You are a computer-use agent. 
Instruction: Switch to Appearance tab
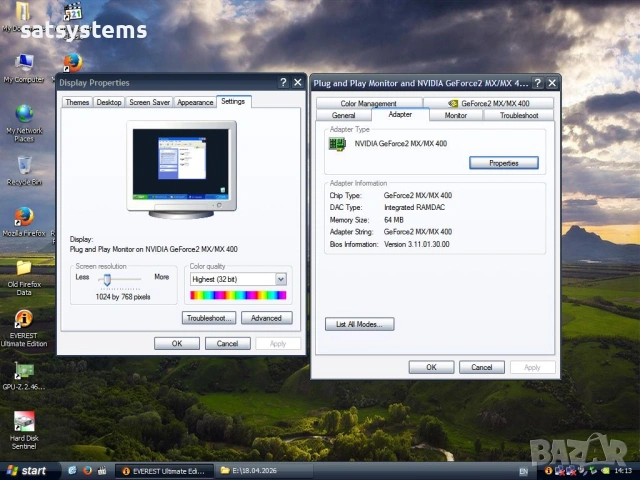point(195,102)
